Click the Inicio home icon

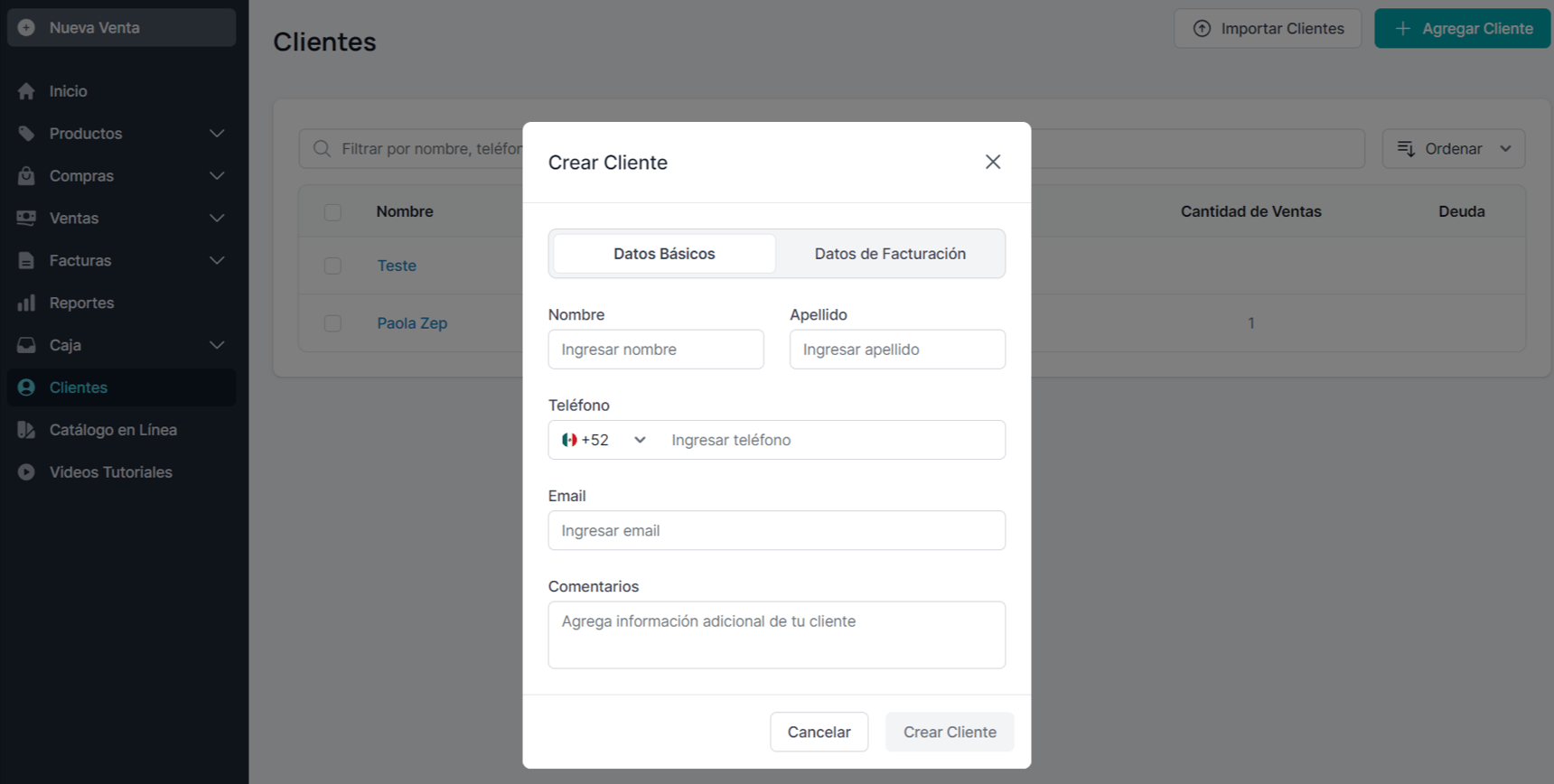coord(26,91)
